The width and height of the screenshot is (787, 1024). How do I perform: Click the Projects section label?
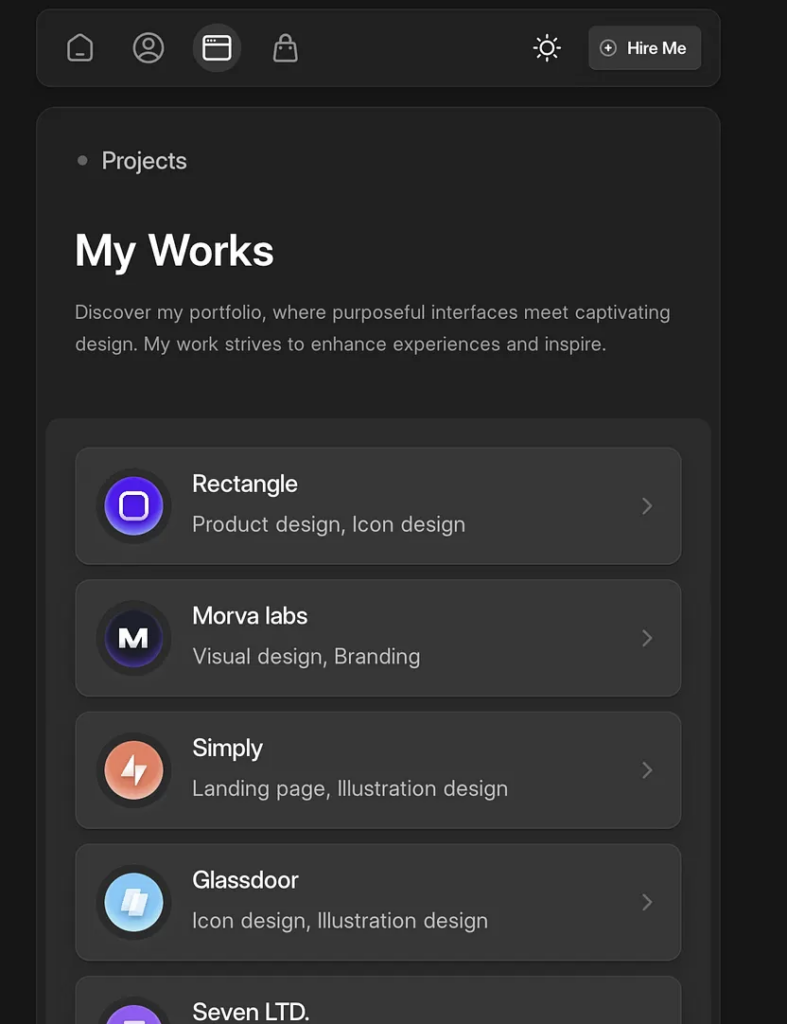[x=144, y=161]
